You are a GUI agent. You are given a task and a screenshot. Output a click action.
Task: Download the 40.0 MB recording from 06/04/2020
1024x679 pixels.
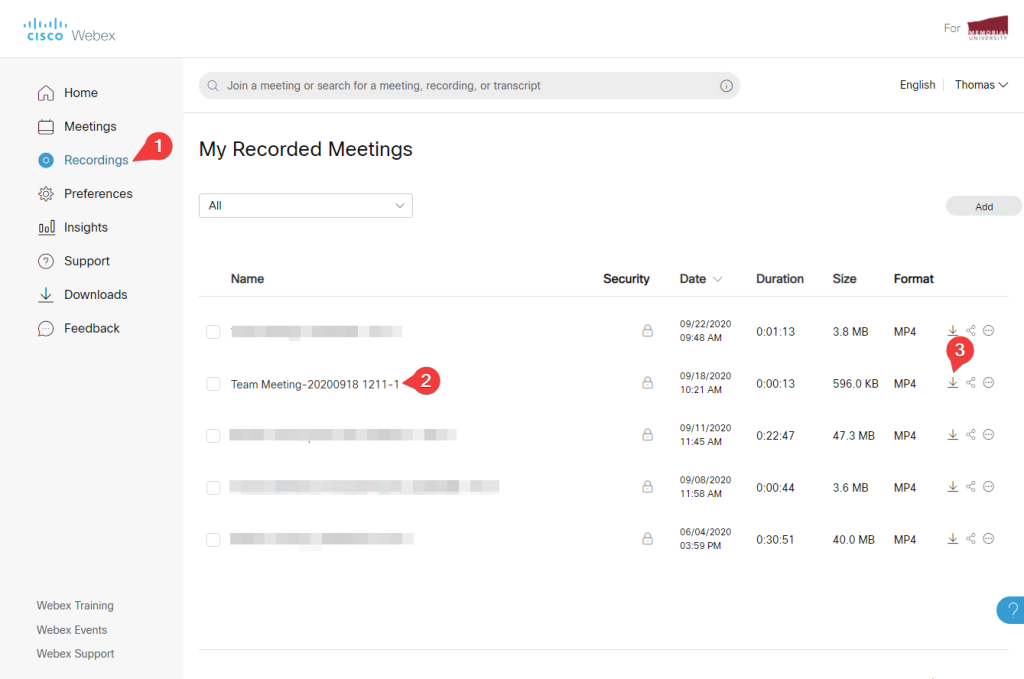click(953, 538)
